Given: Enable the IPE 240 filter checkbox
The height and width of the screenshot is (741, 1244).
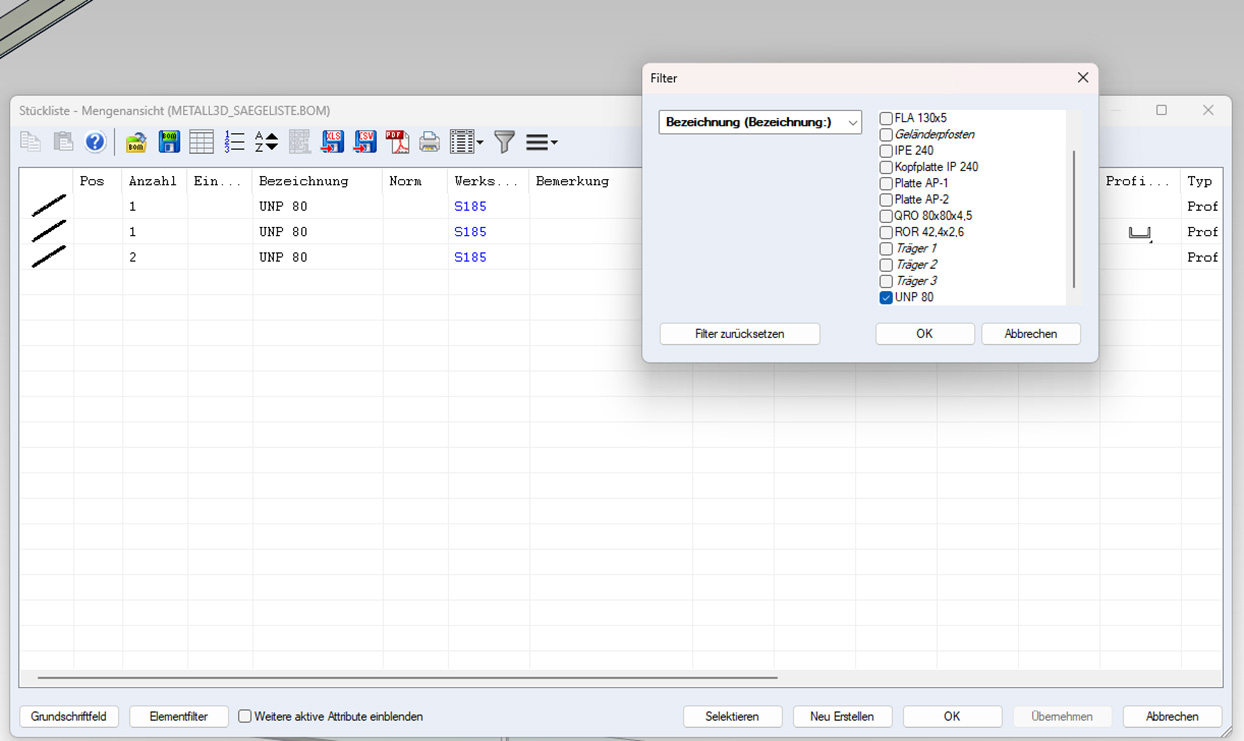Looking at the screenshot, I should (886, 151).
